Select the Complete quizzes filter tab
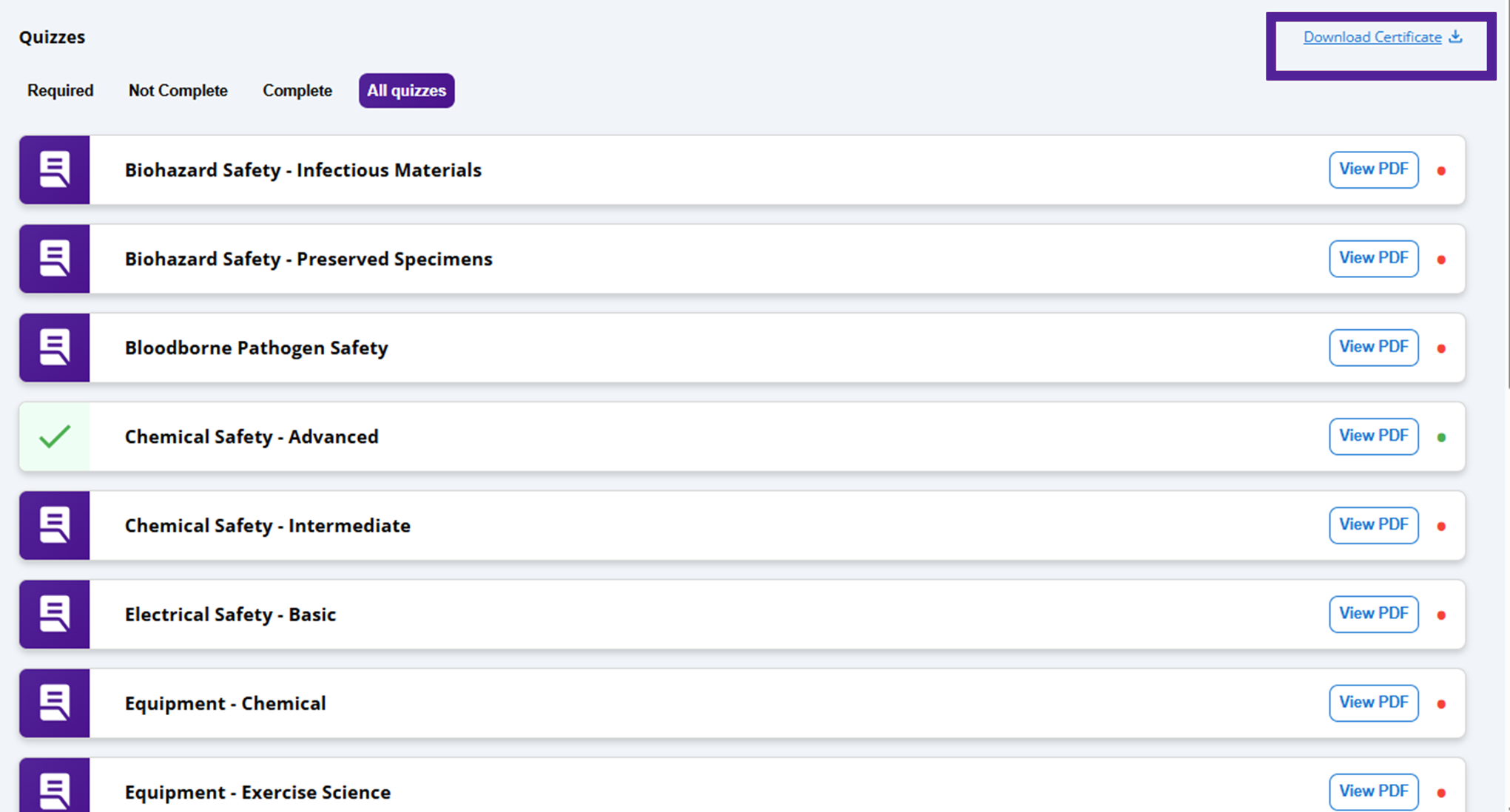Viewport: 1510px width, 812px height. 297,90
